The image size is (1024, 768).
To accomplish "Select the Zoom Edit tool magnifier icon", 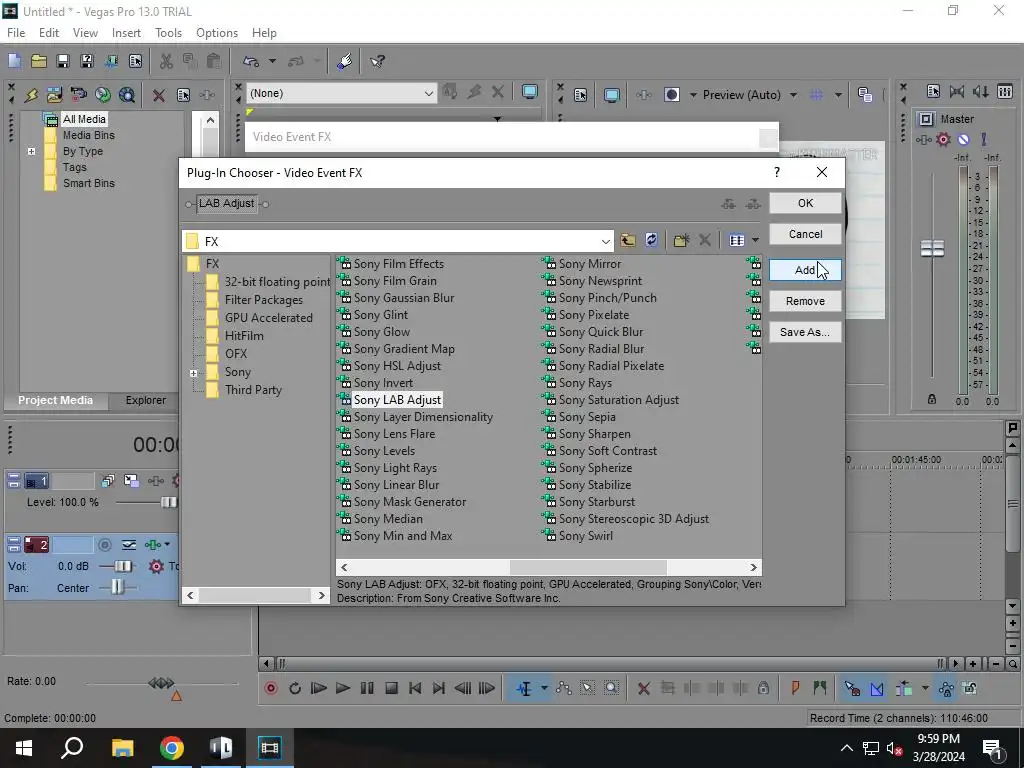I will [x=611, y=688].
